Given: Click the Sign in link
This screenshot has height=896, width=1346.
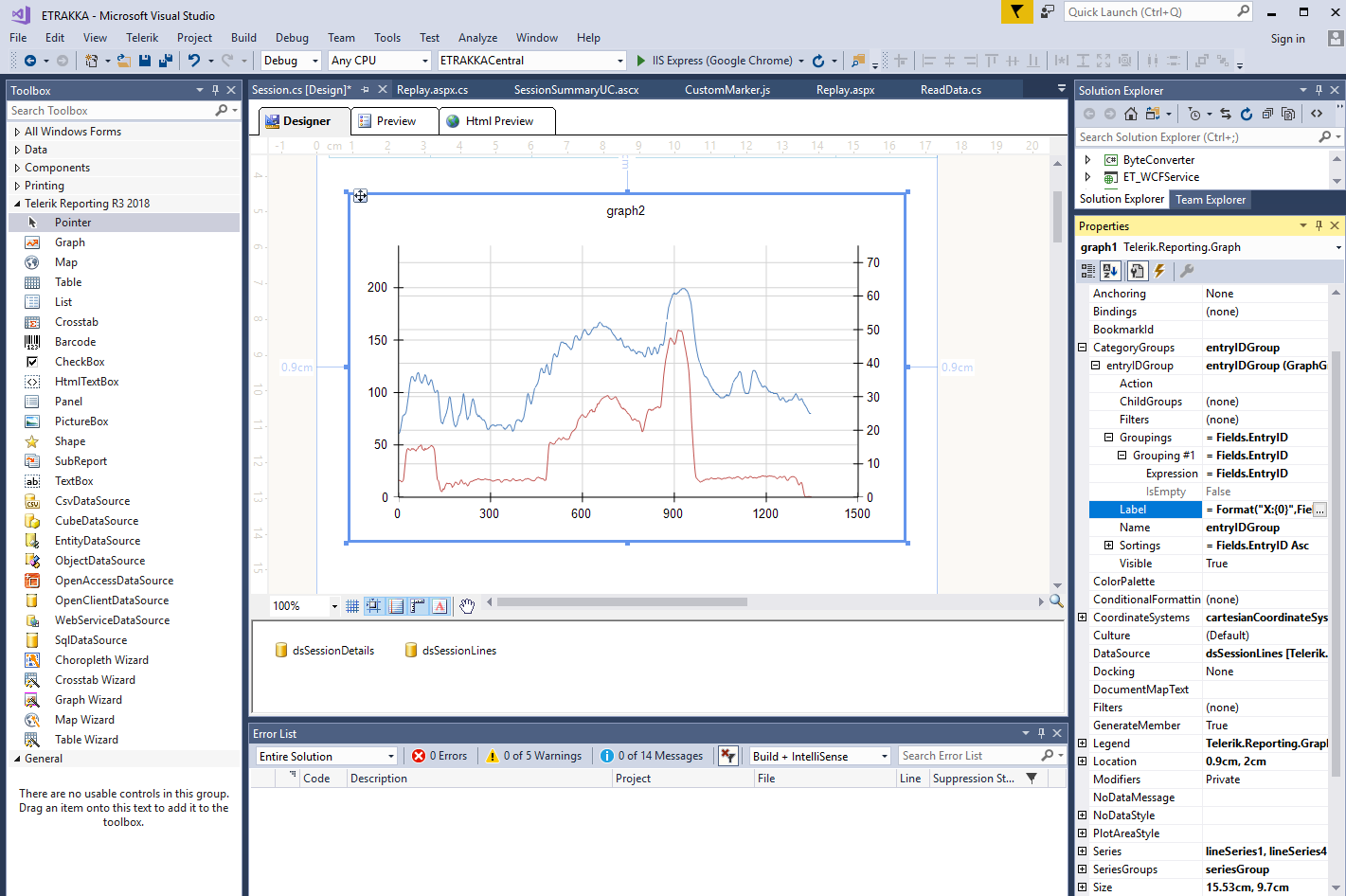Looking at the screenshot, I should 1287,39.
